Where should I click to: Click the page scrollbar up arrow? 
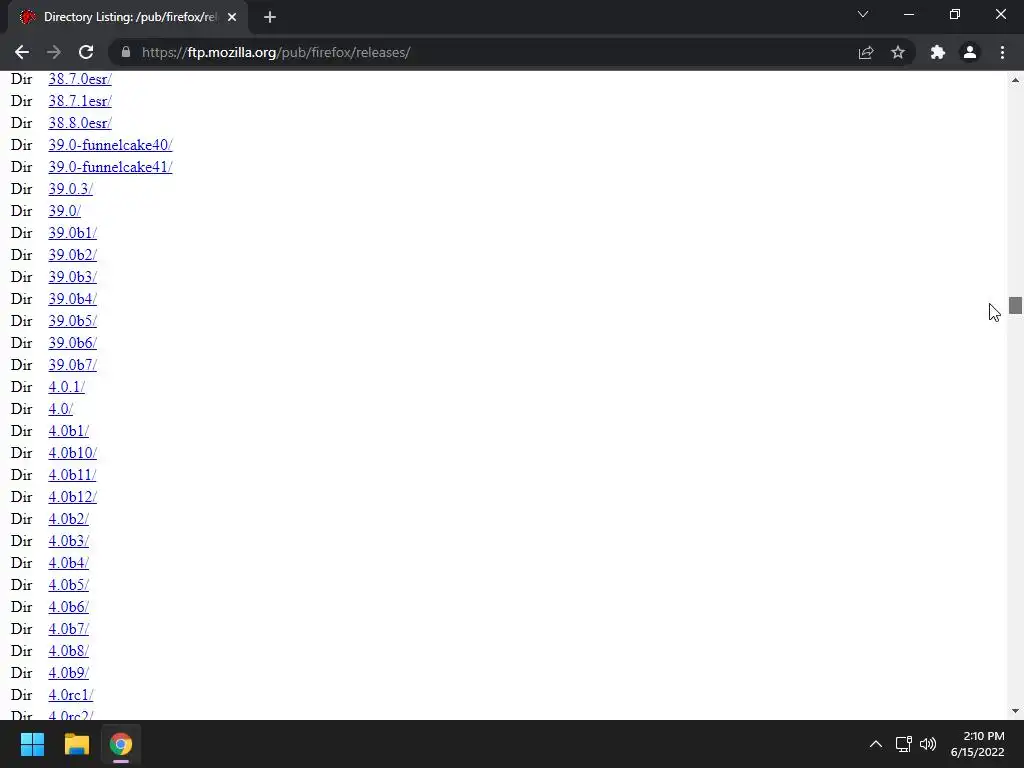point(1015,80)
